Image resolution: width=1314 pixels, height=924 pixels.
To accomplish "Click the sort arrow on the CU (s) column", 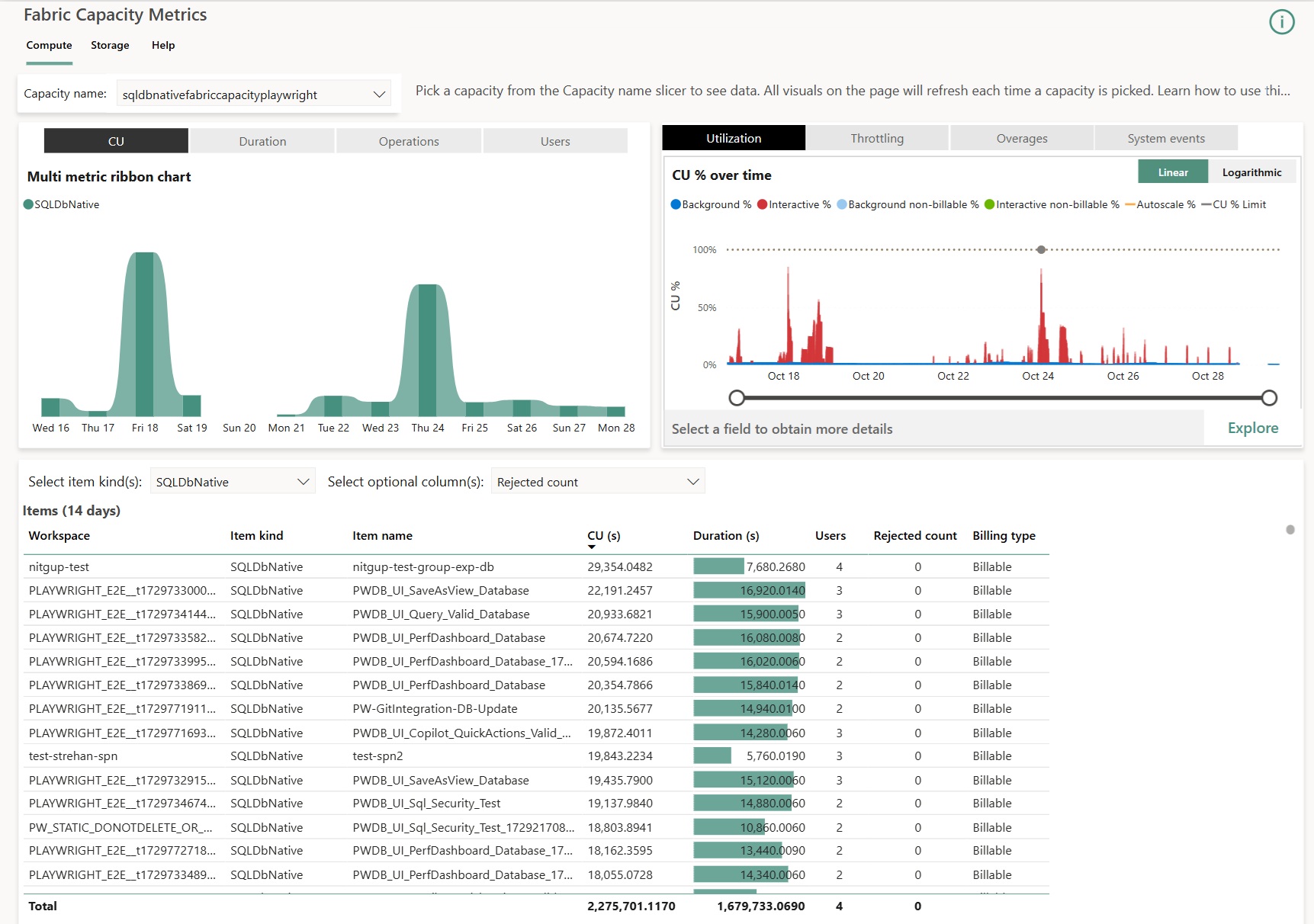I will [593, 547].
